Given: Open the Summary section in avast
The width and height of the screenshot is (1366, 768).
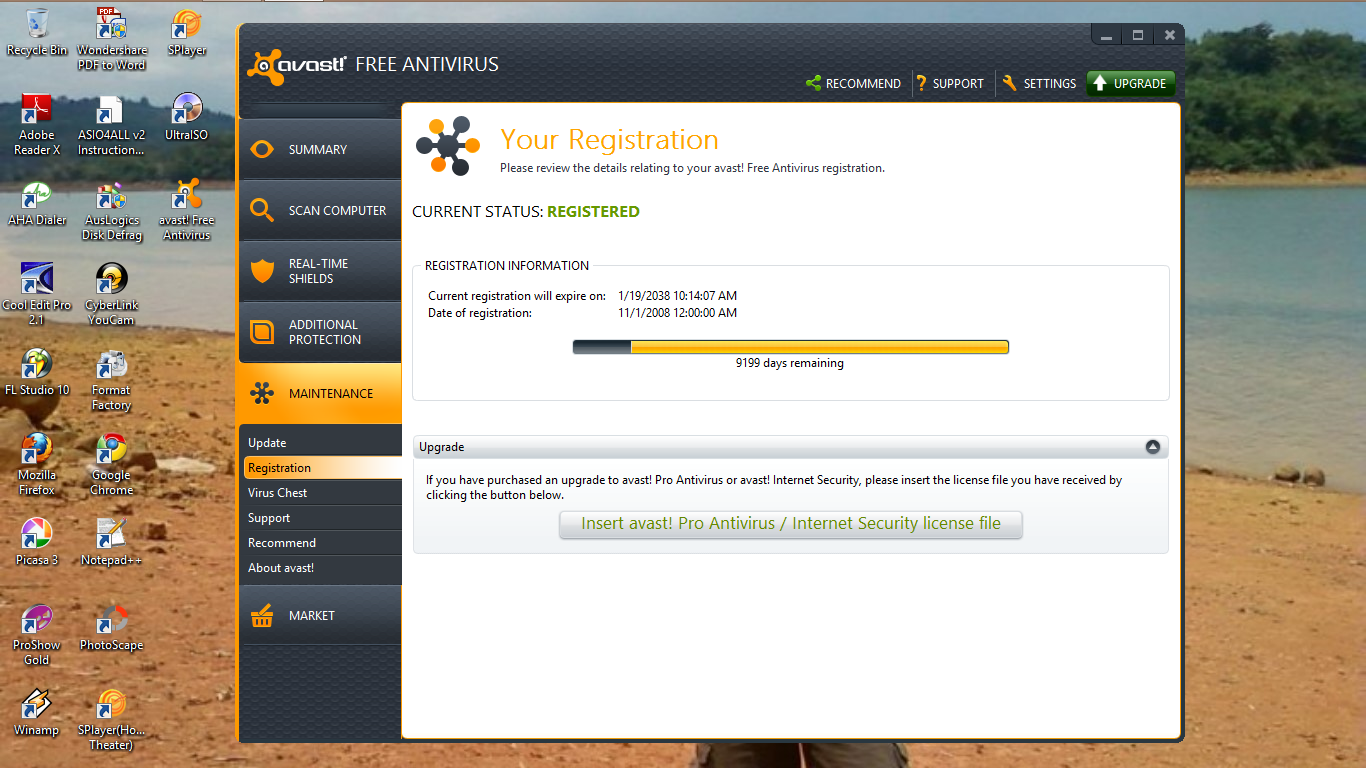Looking at the screenshot, I should tap(320, 149).
